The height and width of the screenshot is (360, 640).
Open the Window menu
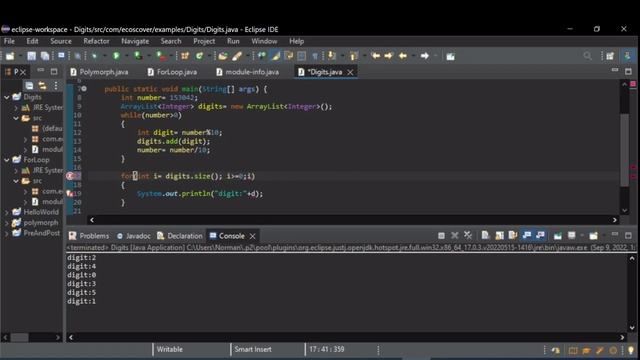[264, 41]
